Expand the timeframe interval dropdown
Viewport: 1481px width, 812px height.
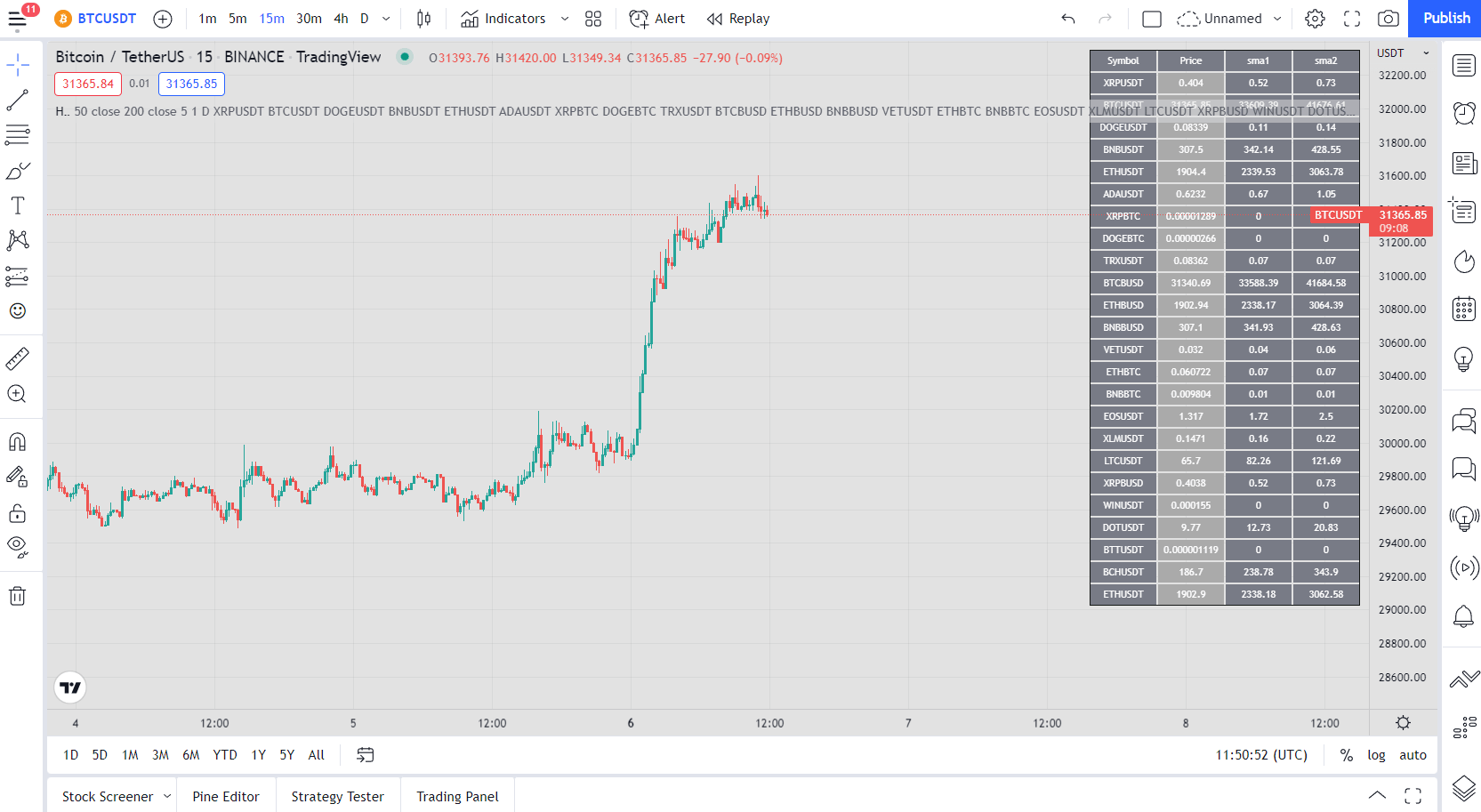coord(386,18)
